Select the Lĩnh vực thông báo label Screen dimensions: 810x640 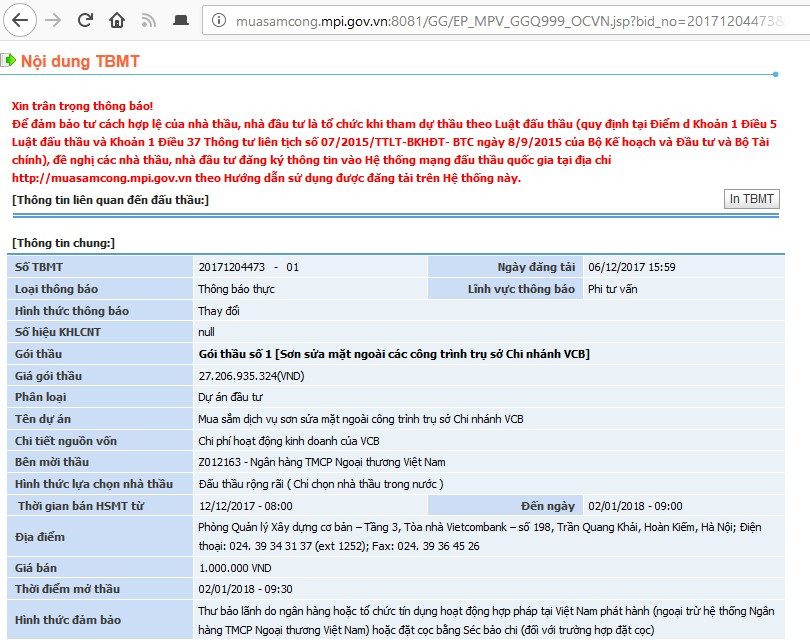pyautogui.click(x=521, y=289)
